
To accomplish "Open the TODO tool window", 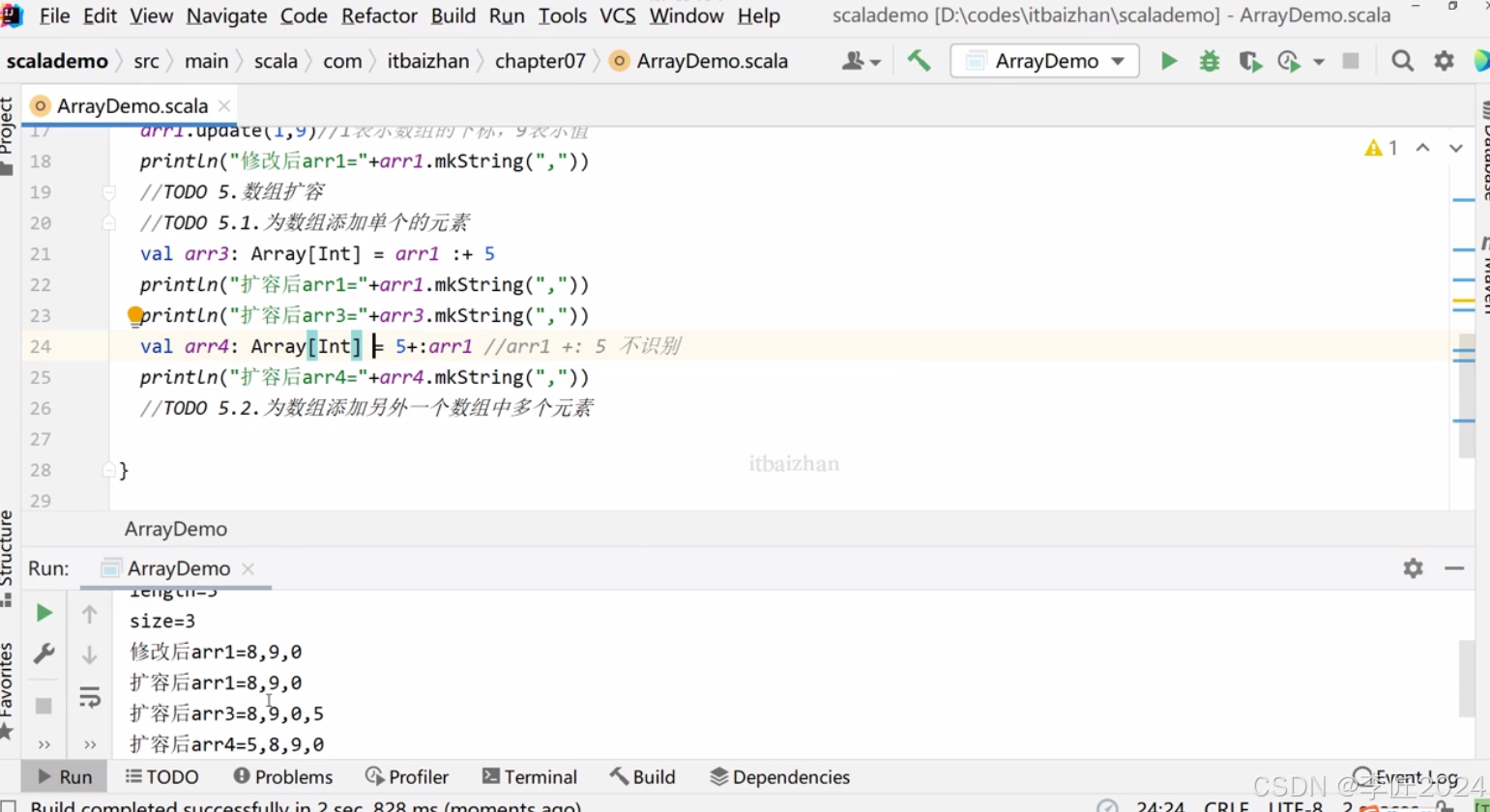I will pos(161,777).
